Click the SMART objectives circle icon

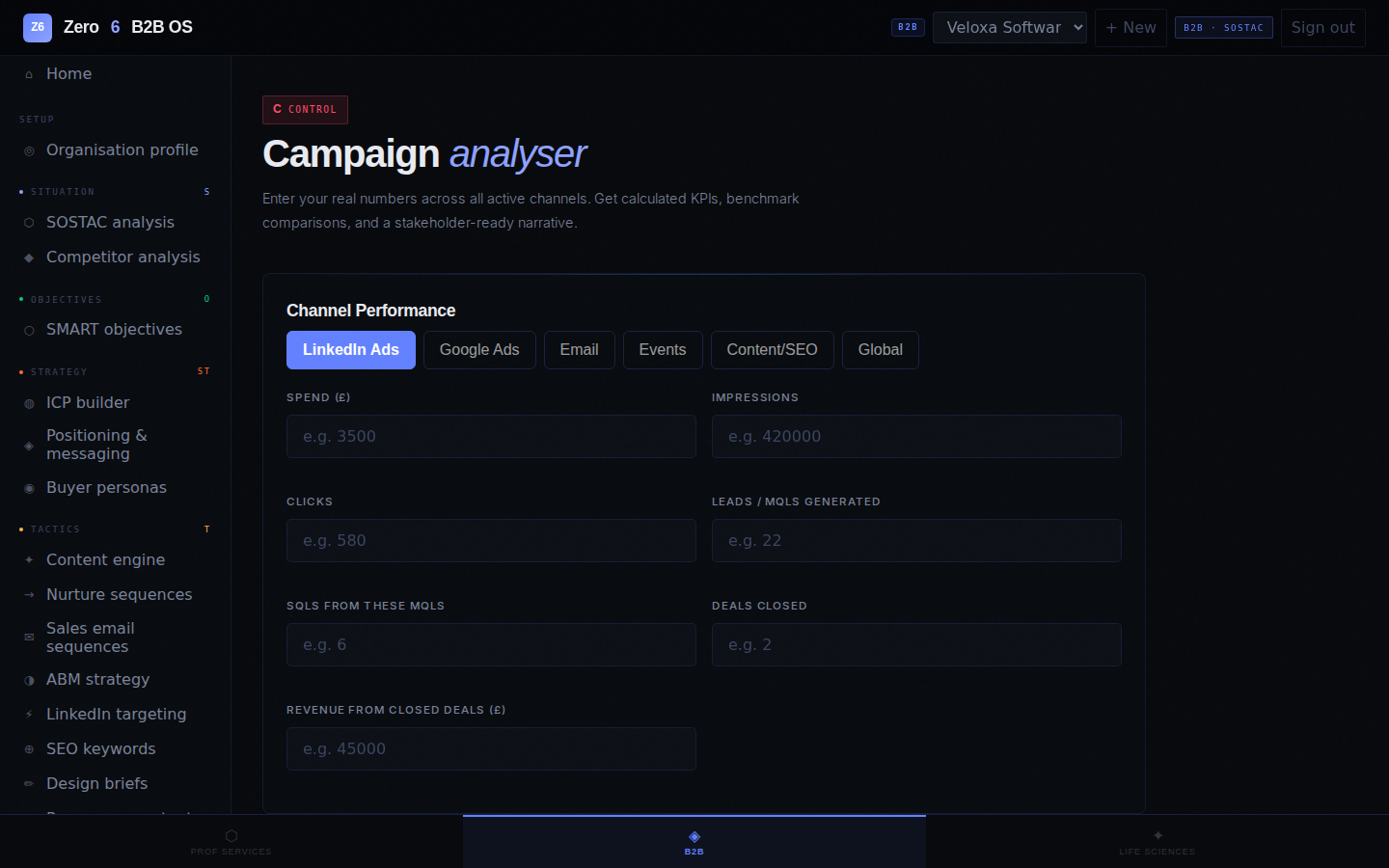(29, 330)
